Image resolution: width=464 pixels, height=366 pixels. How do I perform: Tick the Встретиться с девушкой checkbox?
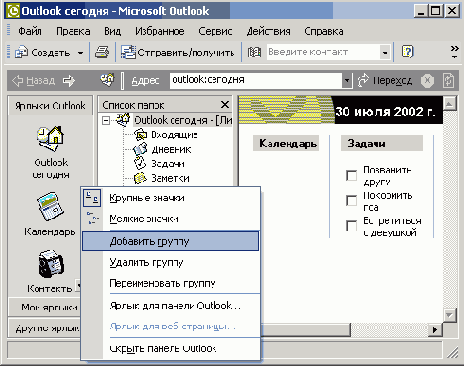tap(351, 225)
